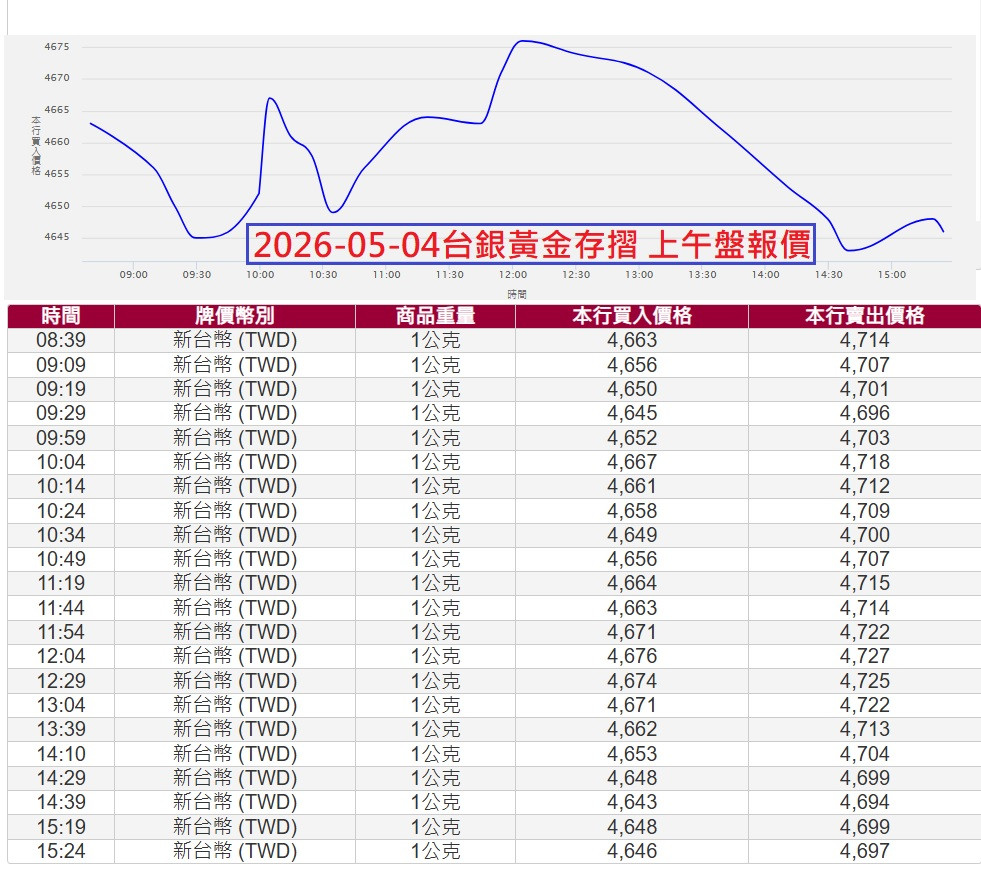This screenshot has height=871, width=981.
Task: Click sell price 4,718 at 10:04
Action: coord(865,462)
